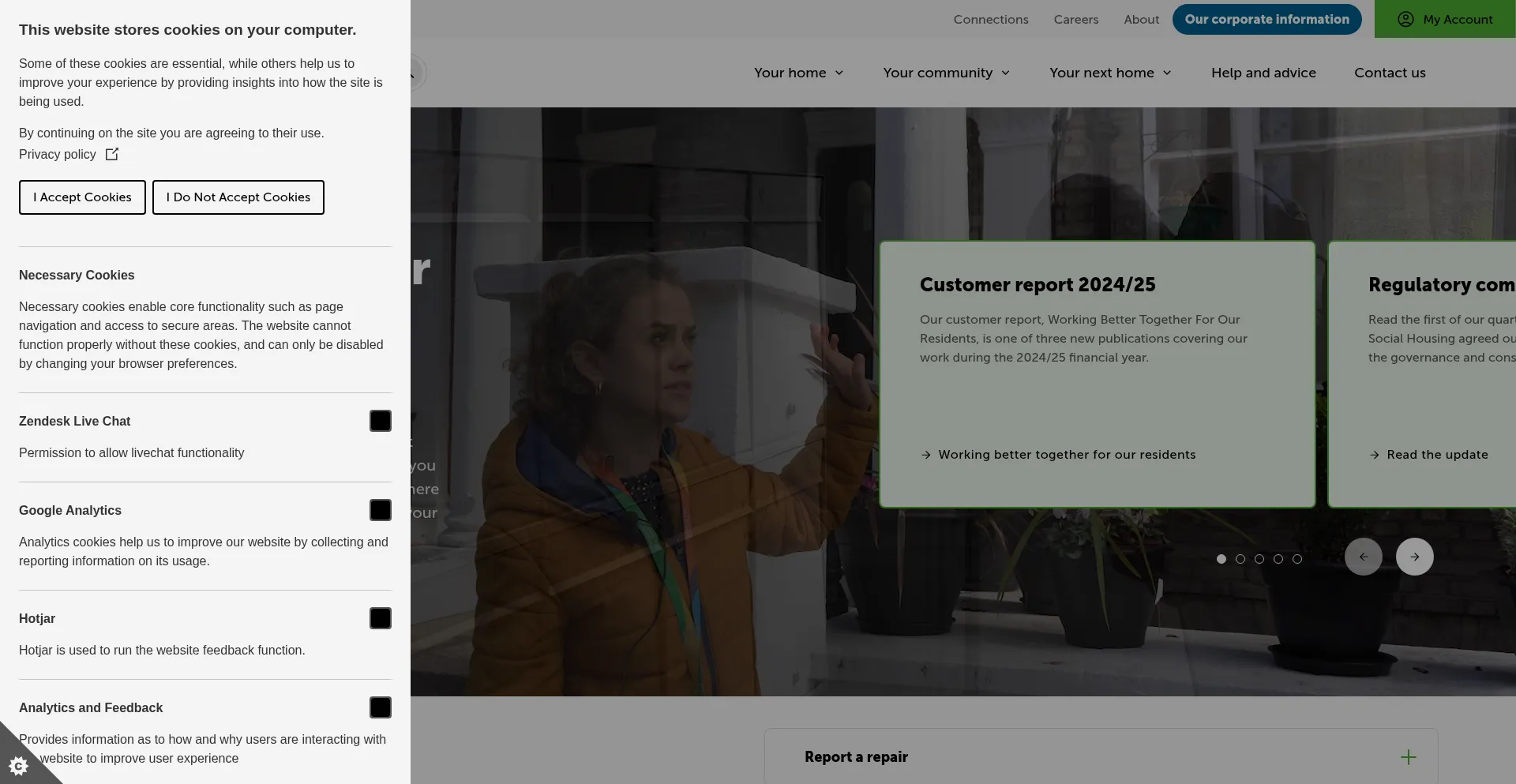Toggle the Analytics and Feedback checkbox
This screenshot has width=1516, height=784.
[380, 707]
